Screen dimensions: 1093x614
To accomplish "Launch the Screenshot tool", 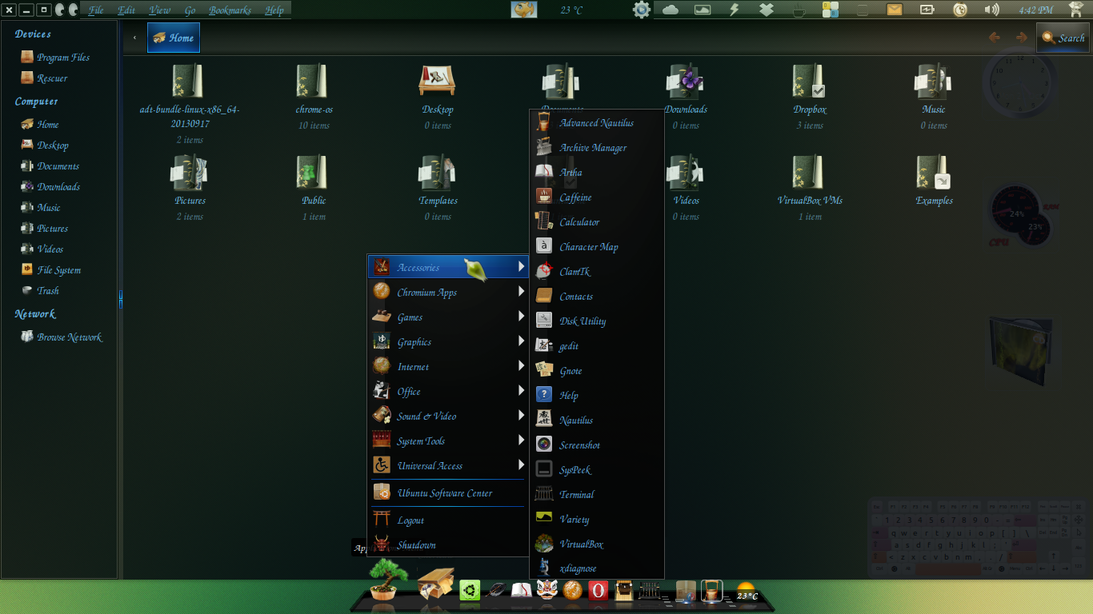I will (x=597, y=445).
